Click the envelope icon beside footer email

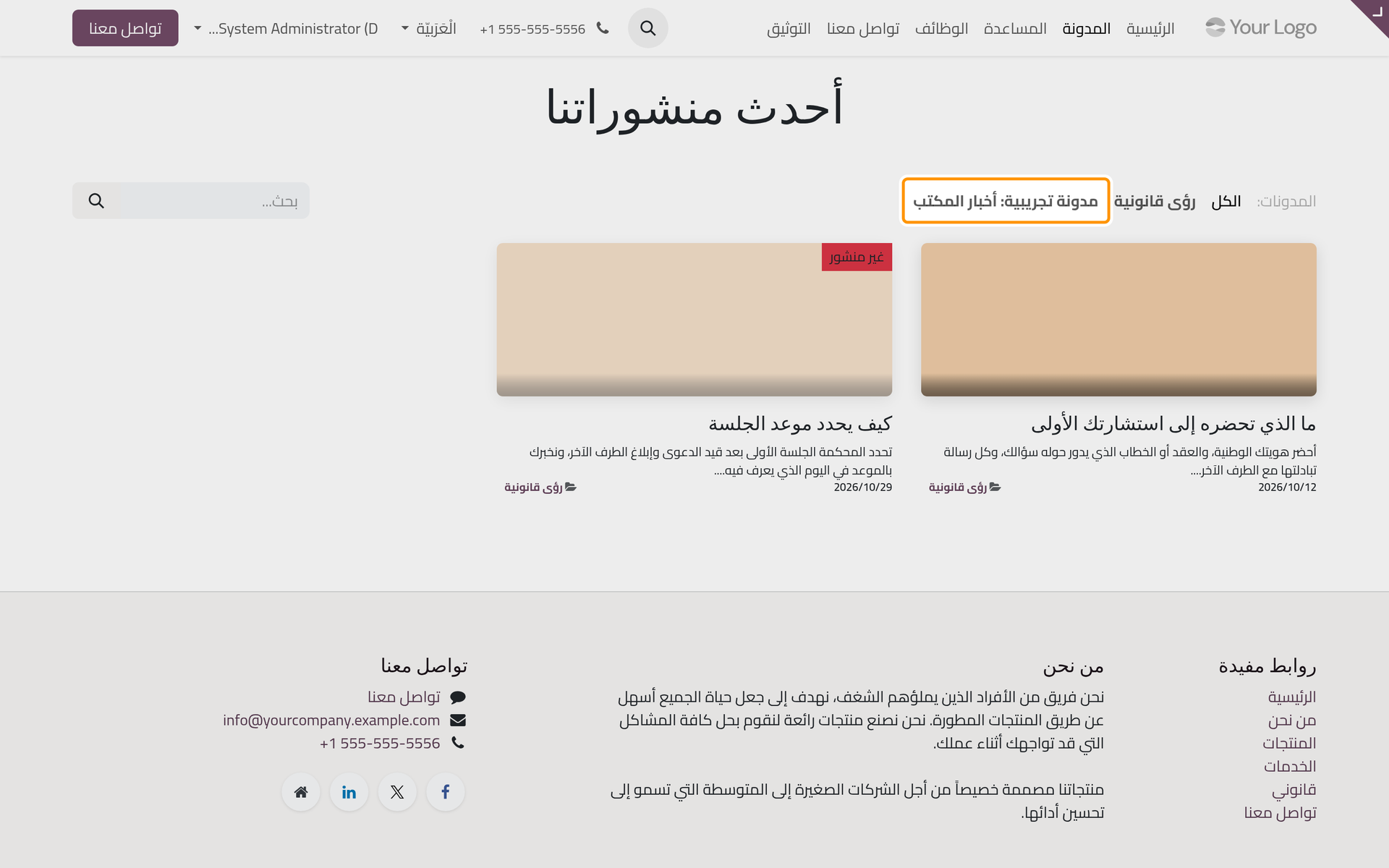pos(458,720)
